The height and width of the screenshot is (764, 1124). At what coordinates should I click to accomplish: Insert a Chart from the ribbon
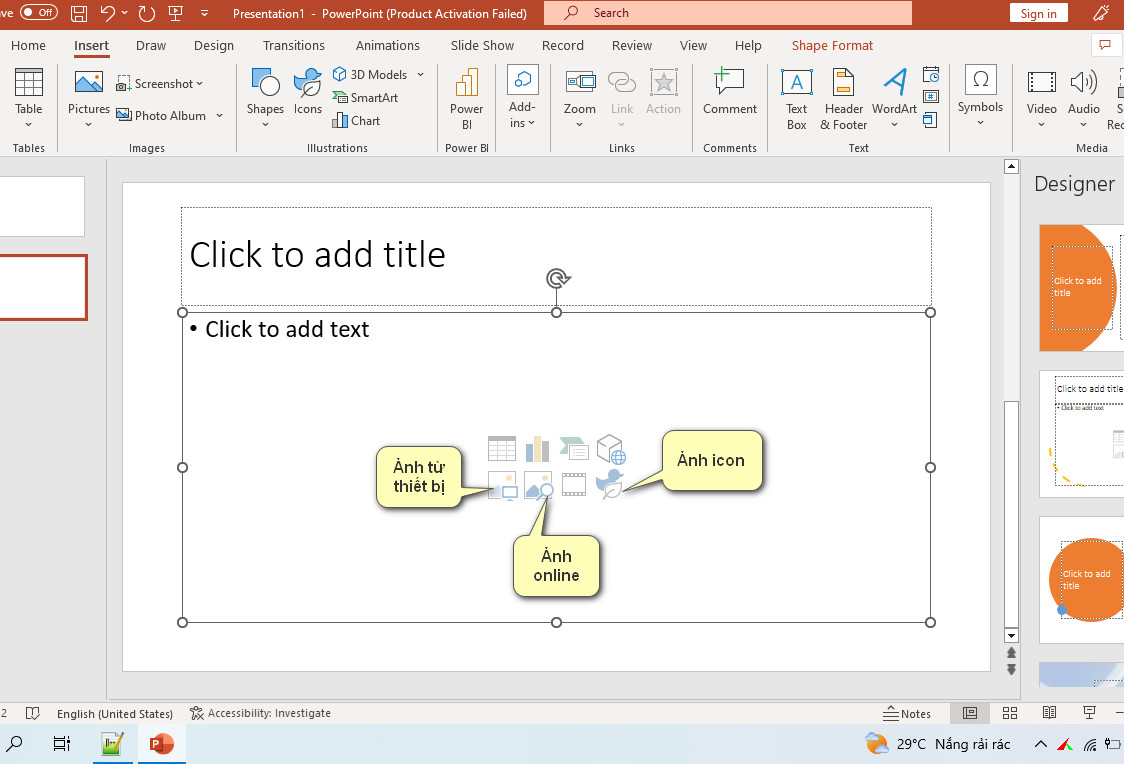356,120
